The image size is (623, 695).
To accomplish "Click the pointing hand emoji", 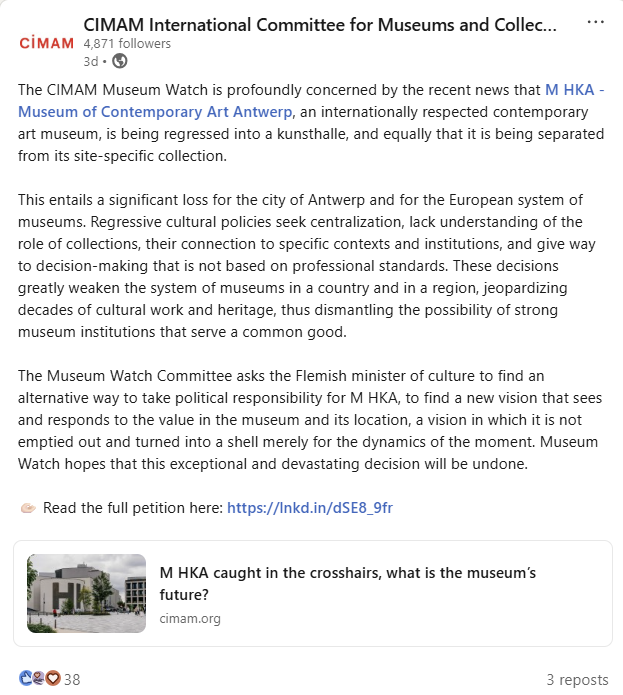I will pyautogui.click(x=28, y=508).
